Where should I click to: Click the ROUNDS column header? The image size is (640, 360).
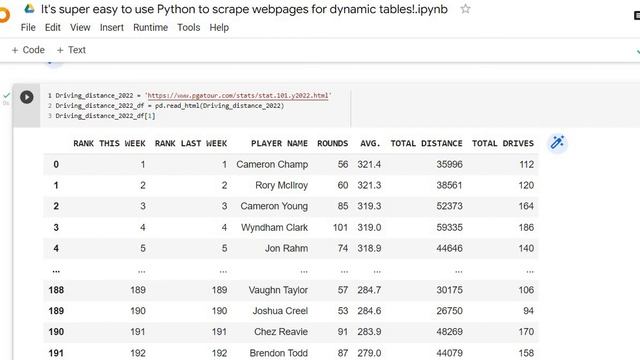333,143
